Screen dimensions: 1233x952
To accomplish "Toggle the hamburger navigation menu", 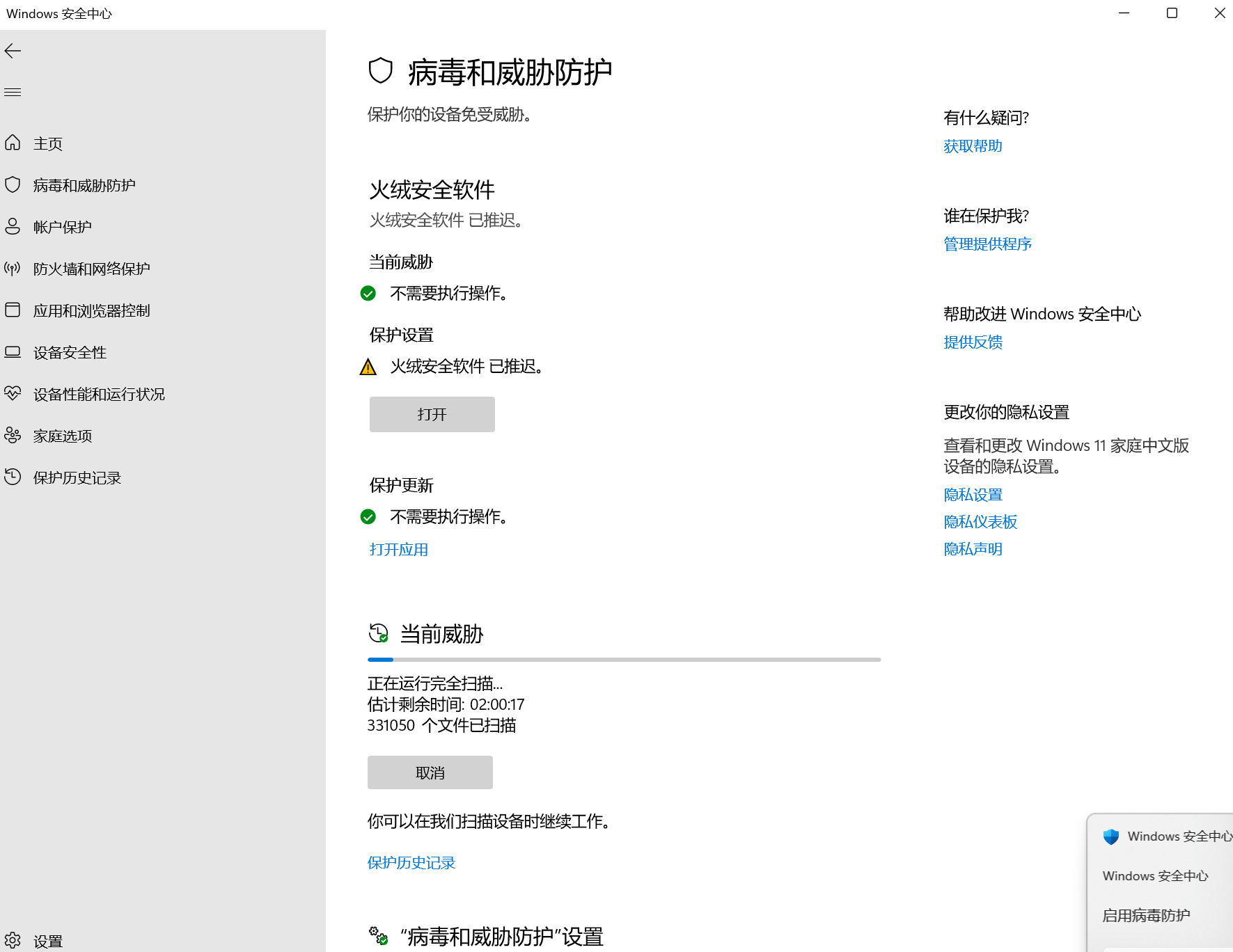I will 13,92.
